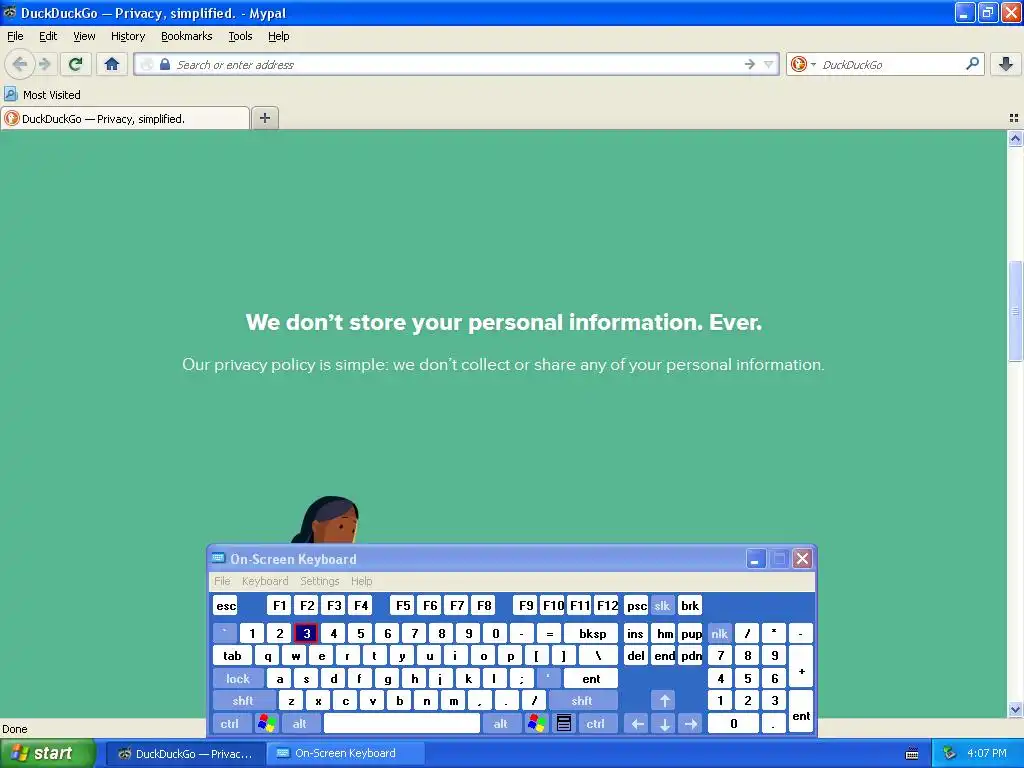1024x768 pixels.
Task: Open the Most Visited bookmarks folder
Action: click(42, 95)
